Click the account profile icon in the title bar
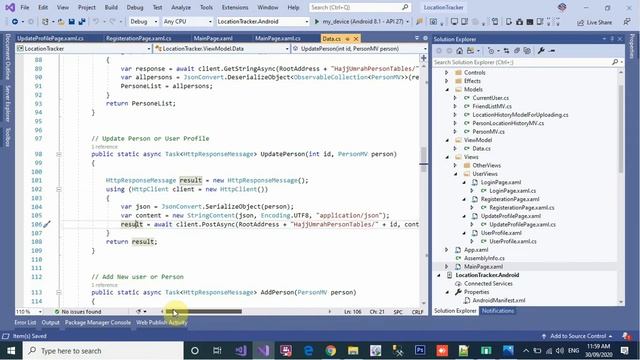The image size is (640, 360). coord(562,7)
